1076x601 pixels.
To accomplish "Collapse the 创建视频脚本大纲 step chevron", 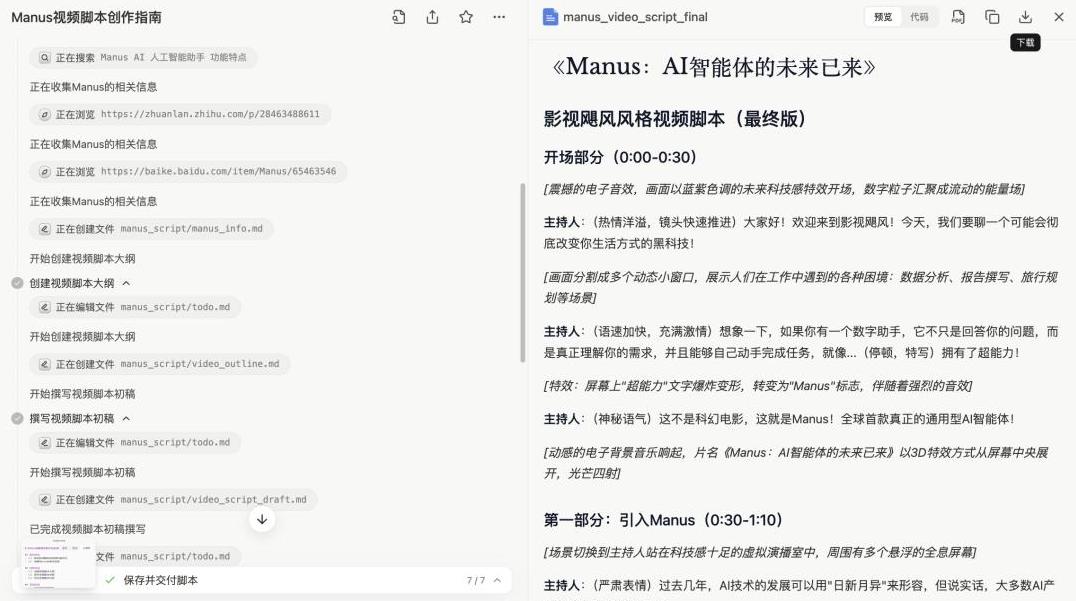I will (x=126, y=283).
